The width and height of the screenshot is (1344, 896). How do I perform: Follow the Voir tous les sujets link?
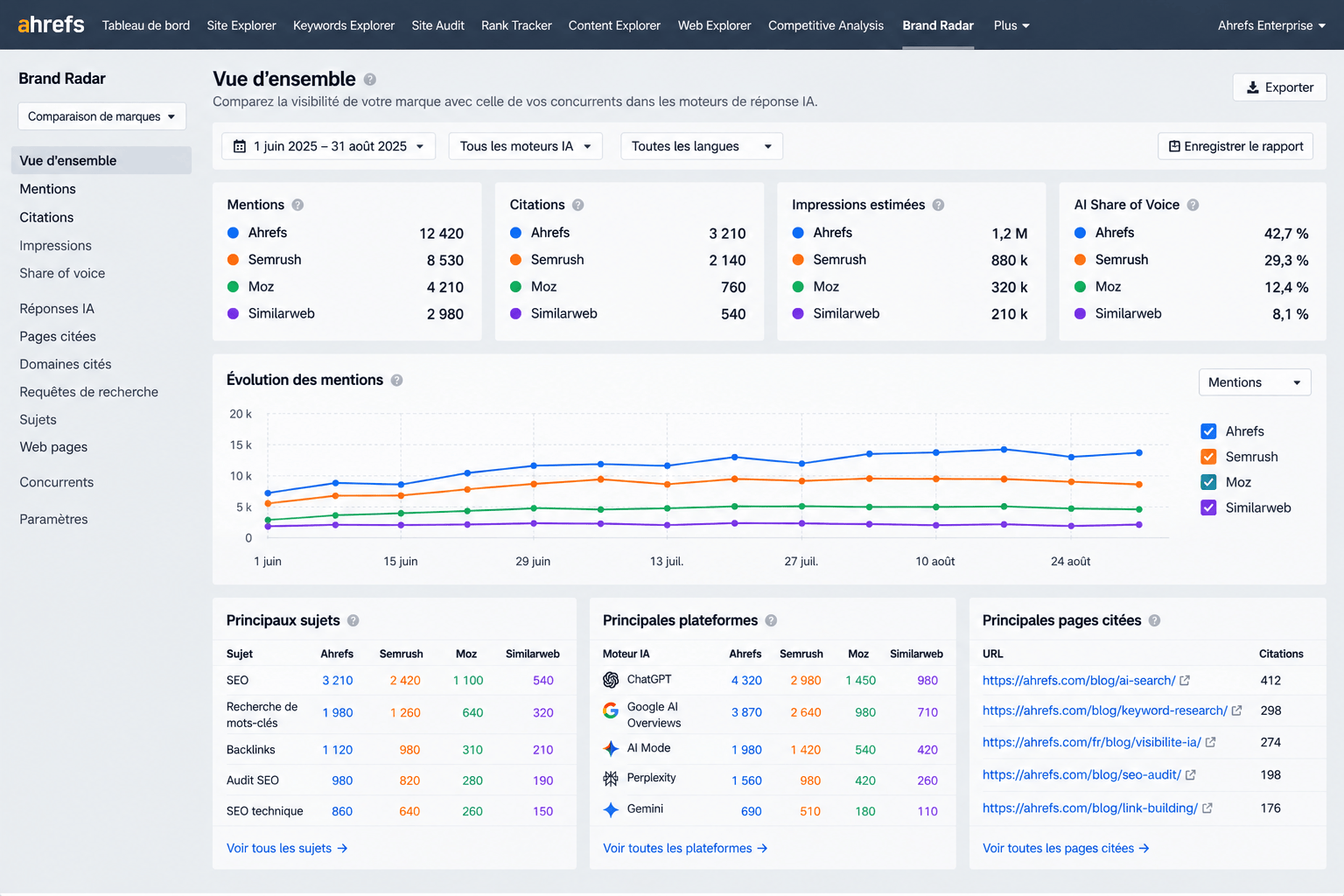coord(287,849)
